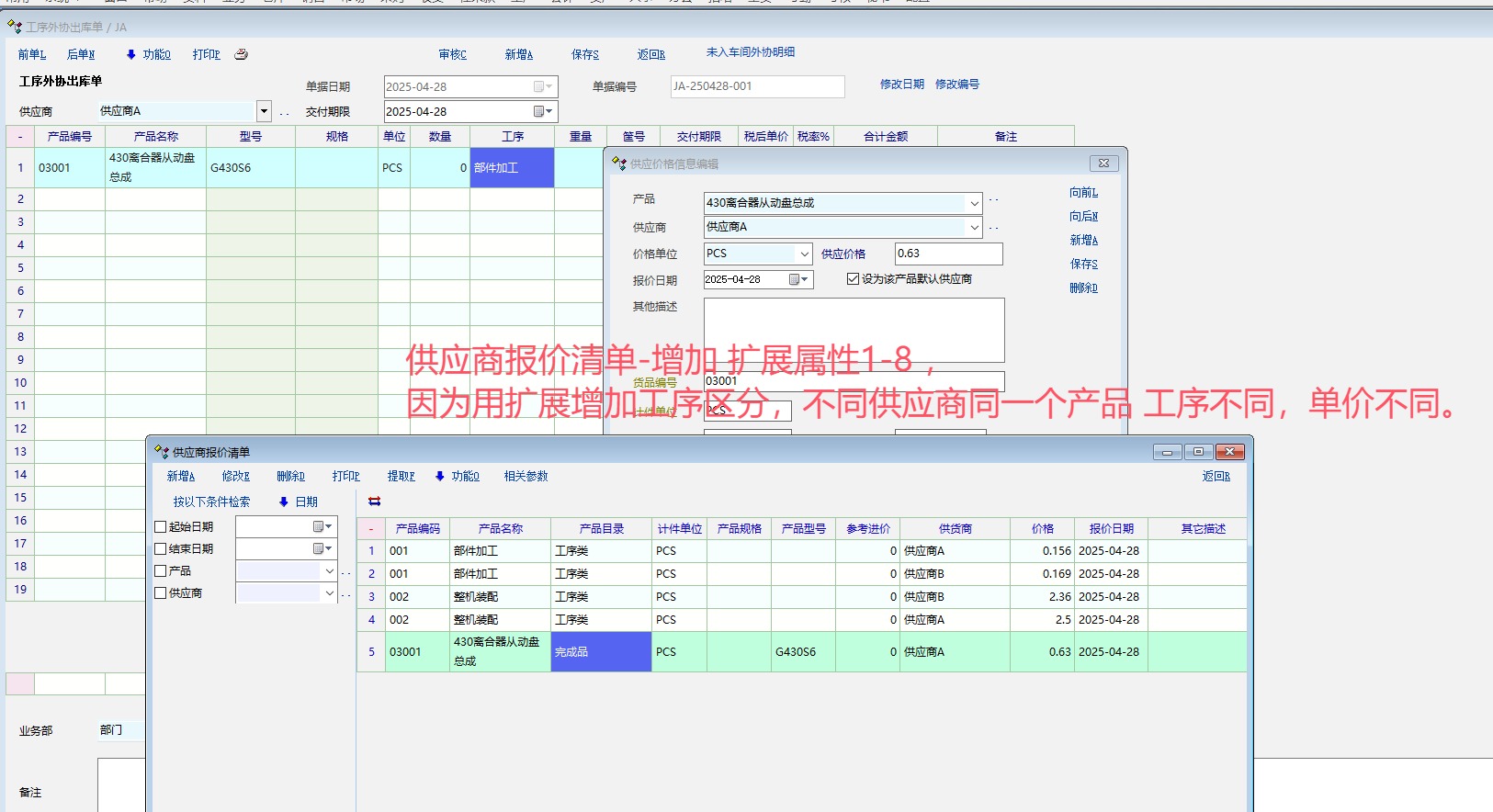Select the highlighted 部件加工 cell in row 1
The height and width of the screenshot is (812, 1493).
coord(511,168)
